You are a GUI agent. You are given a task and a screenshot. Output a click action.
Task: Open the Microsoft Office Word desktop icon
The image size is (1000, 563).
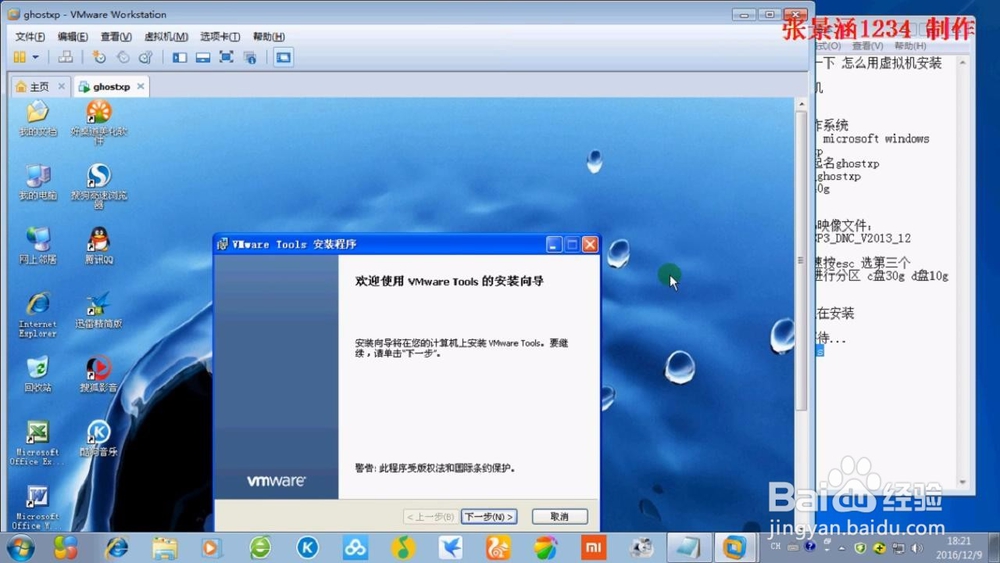click(x=38, y=507)
